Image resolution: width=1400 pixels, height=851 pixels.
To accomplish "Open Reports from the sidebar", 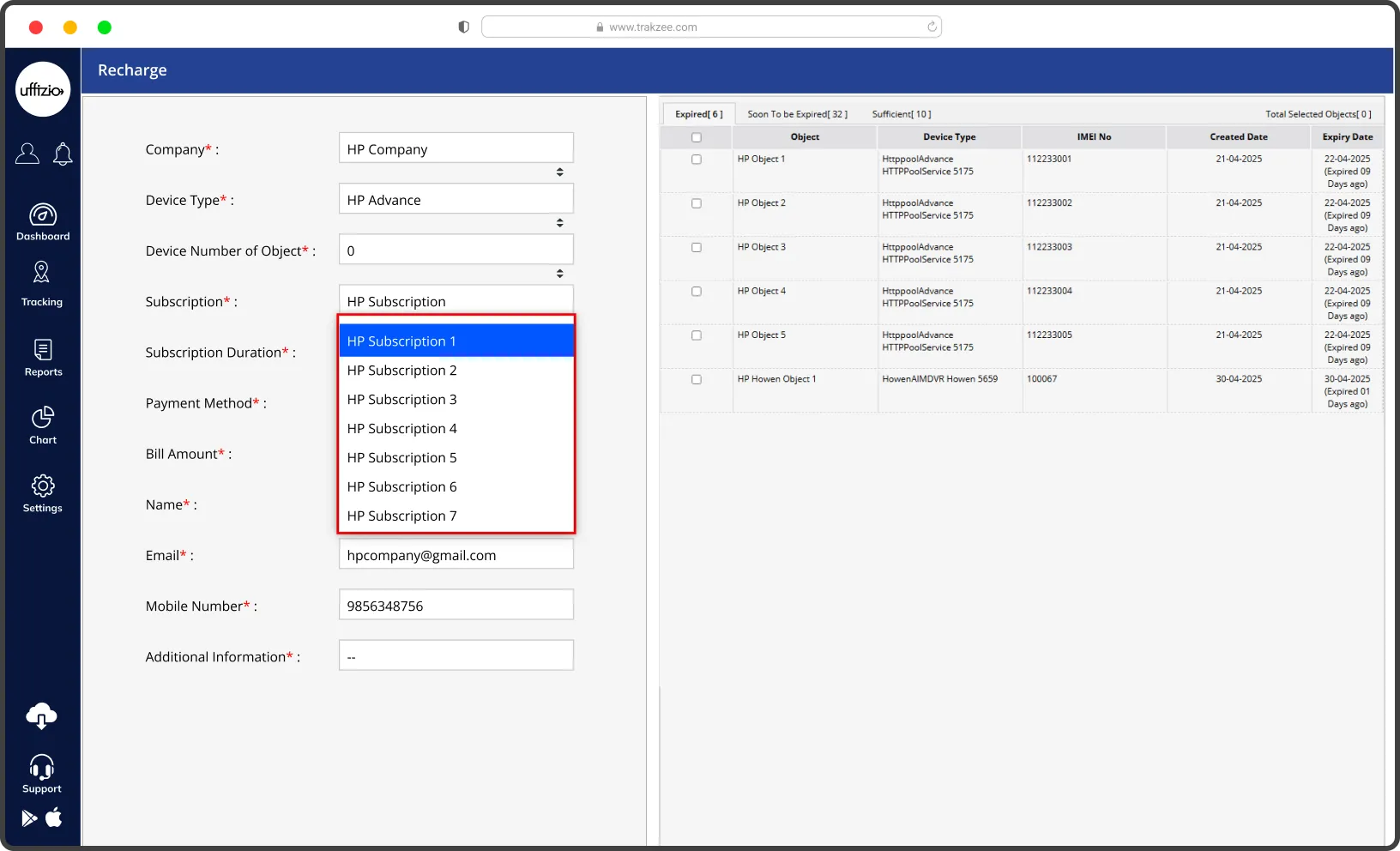I will (x=43, y=350).
